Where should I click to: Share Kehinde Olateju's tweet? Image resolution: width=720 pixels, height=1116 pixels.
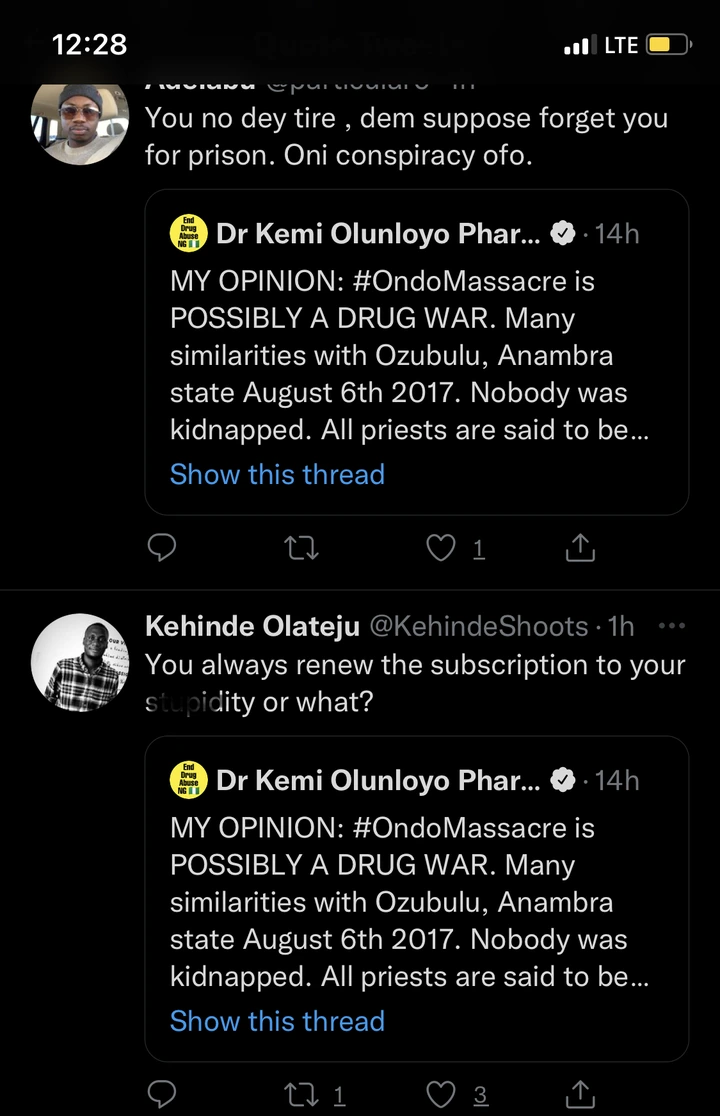581,1094
